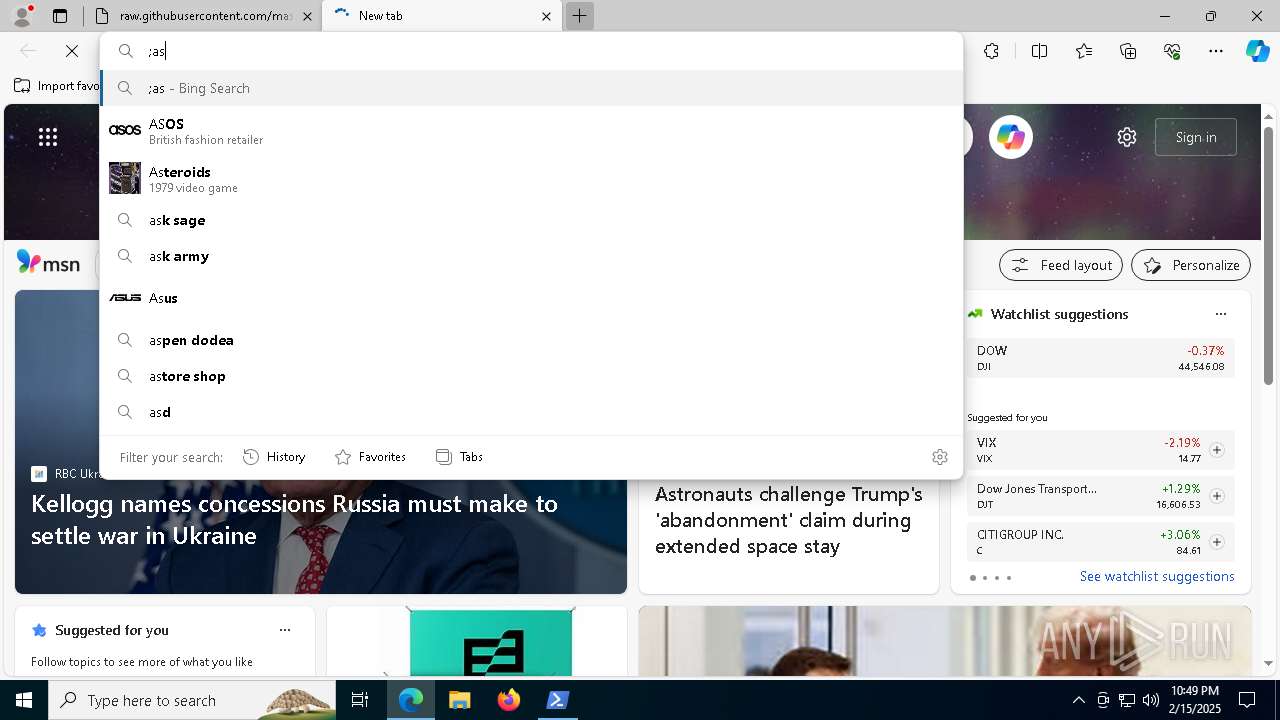The height and width of the screenshot is (720, 1280).
Task: Open the MSN logo link
Action: click(x=48, y=263)
